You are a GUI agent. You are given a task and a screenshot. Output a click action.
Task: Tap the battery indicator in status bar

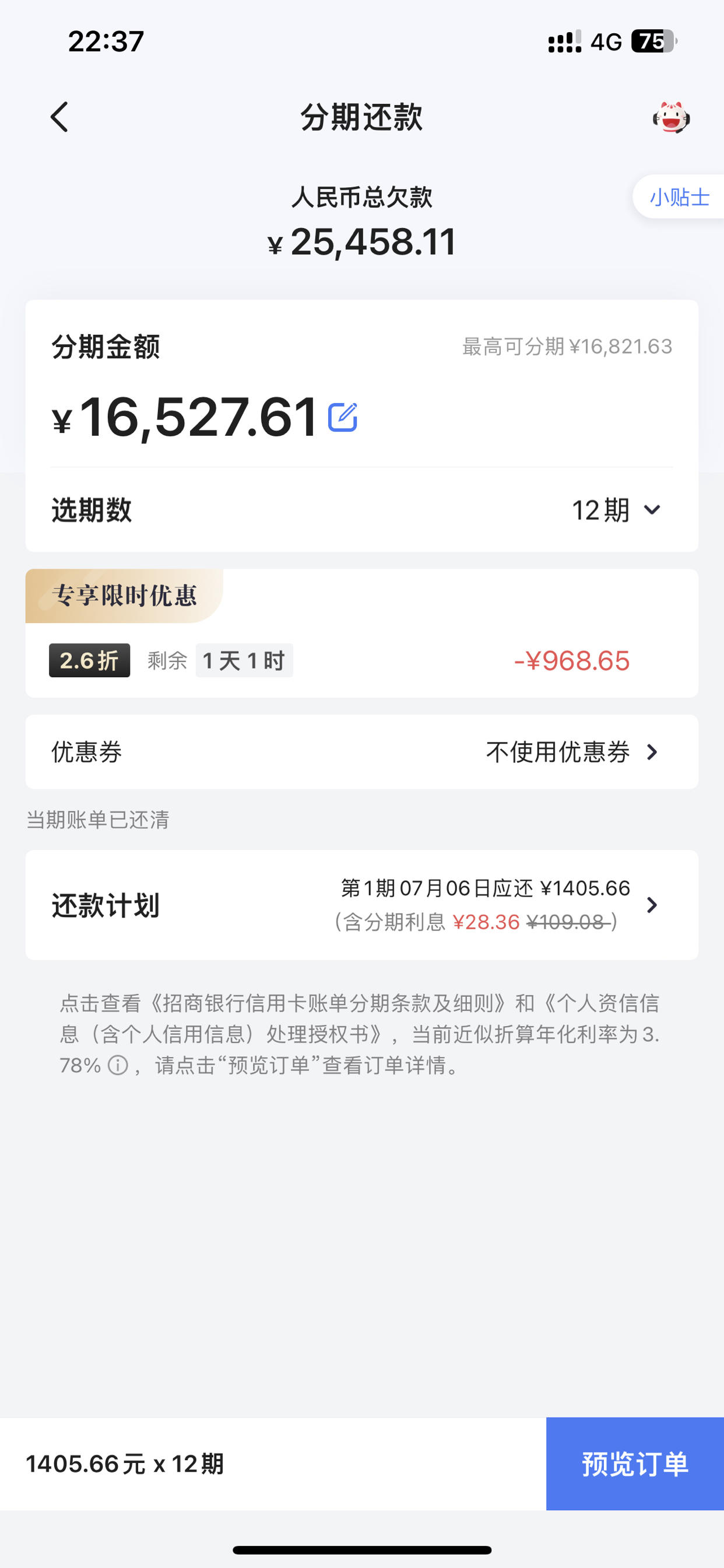coord(654,41)
